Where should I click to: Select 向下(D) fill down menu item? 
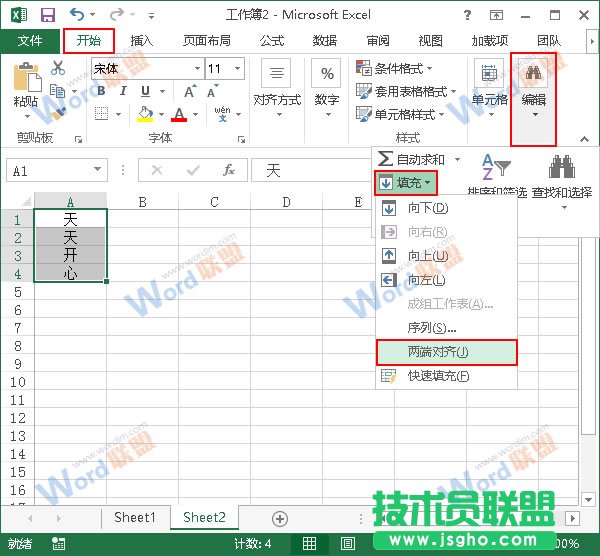(x=446, y=209)
